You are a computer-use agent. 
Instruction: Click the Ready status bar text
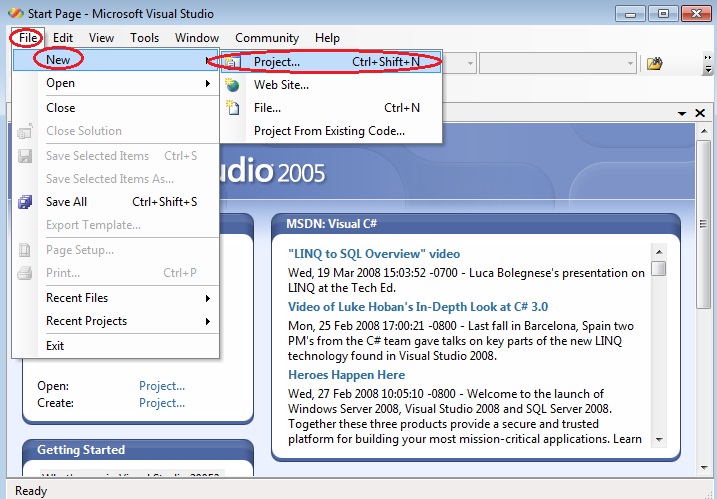click(x=31, y=491)
